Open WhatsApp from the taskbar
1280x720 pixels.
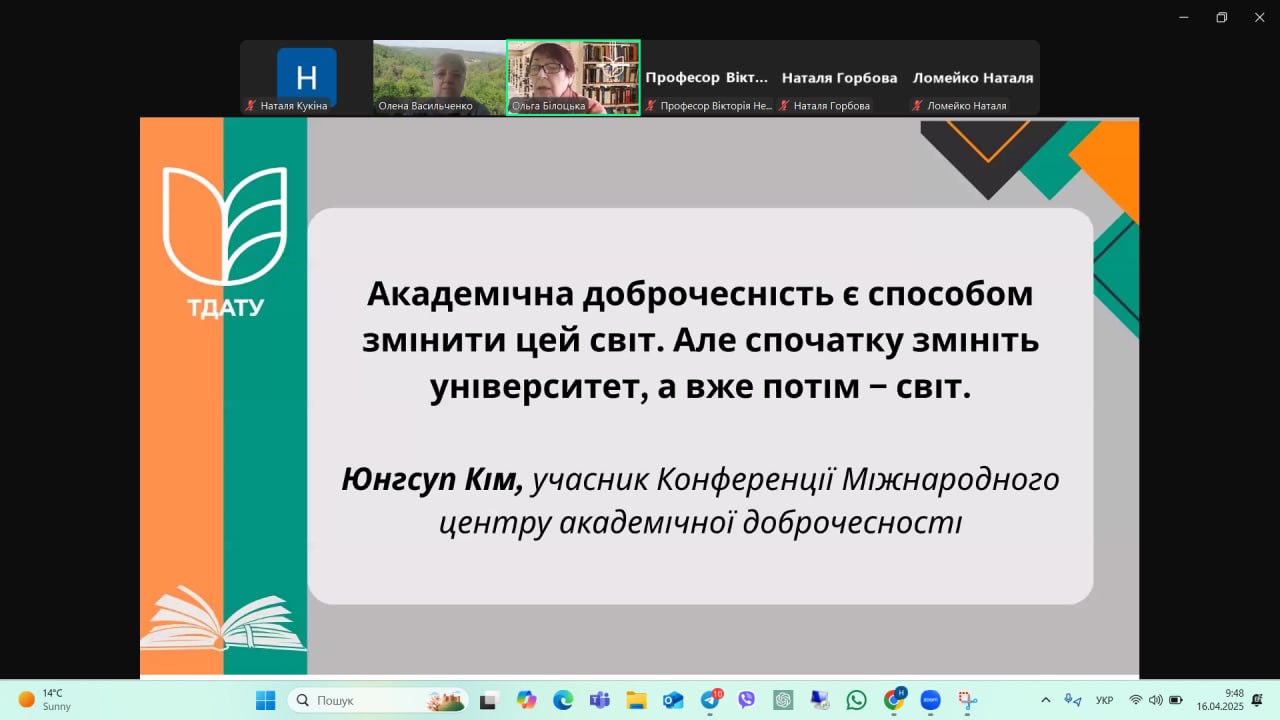pyautogui.click(x=856, y=700)
